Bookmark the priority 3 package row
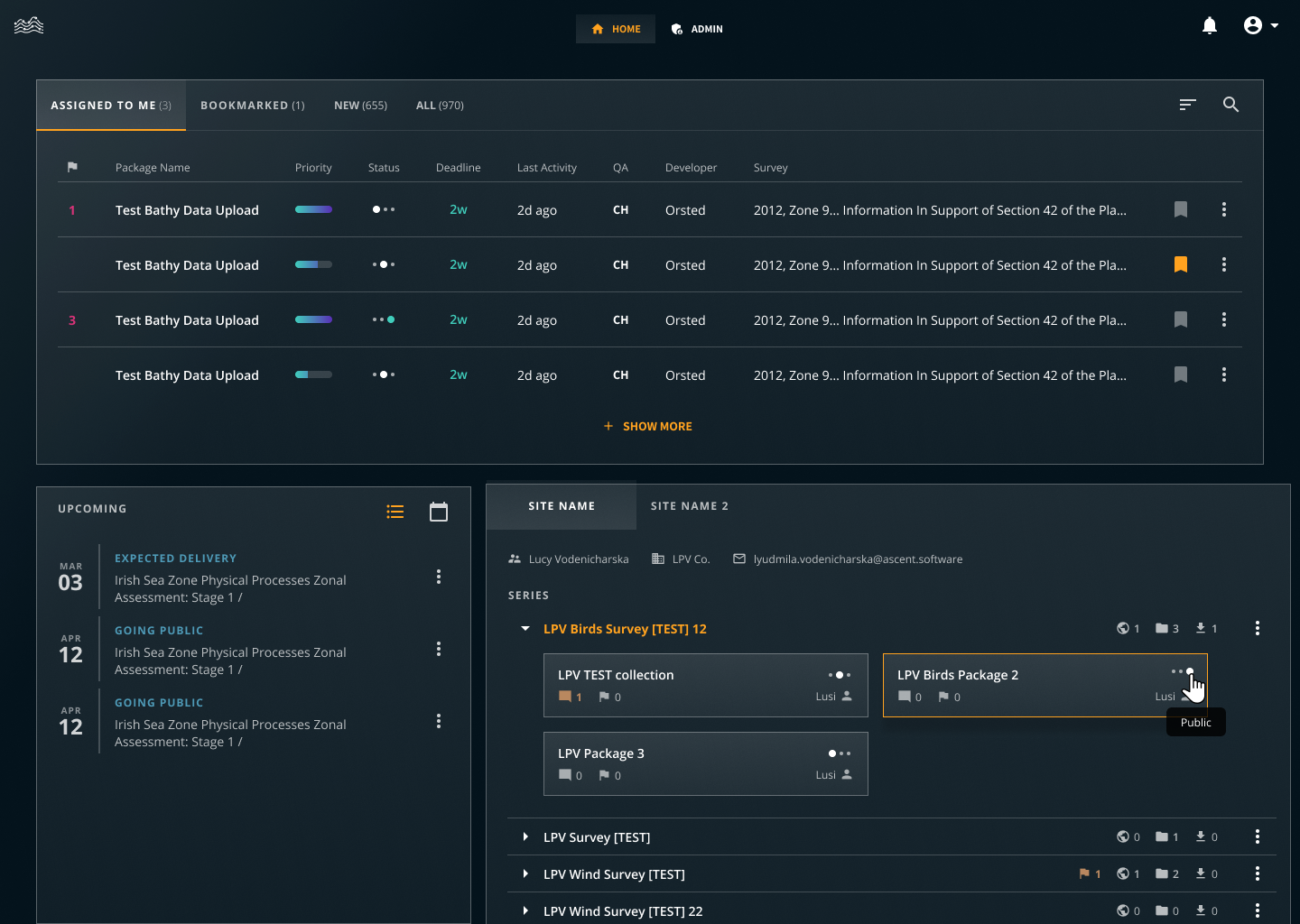The width and height of the screenshot is (1300, 924). (x=1181, y=319)
